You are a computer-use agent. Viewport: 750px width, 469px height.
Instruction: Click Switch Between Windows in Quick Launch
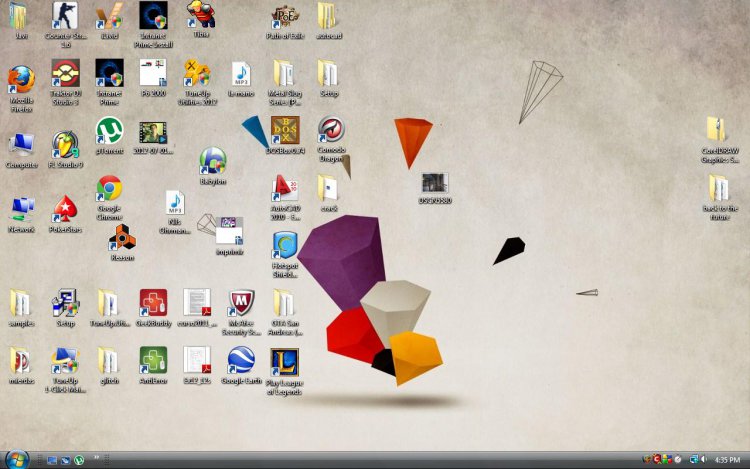66,460
